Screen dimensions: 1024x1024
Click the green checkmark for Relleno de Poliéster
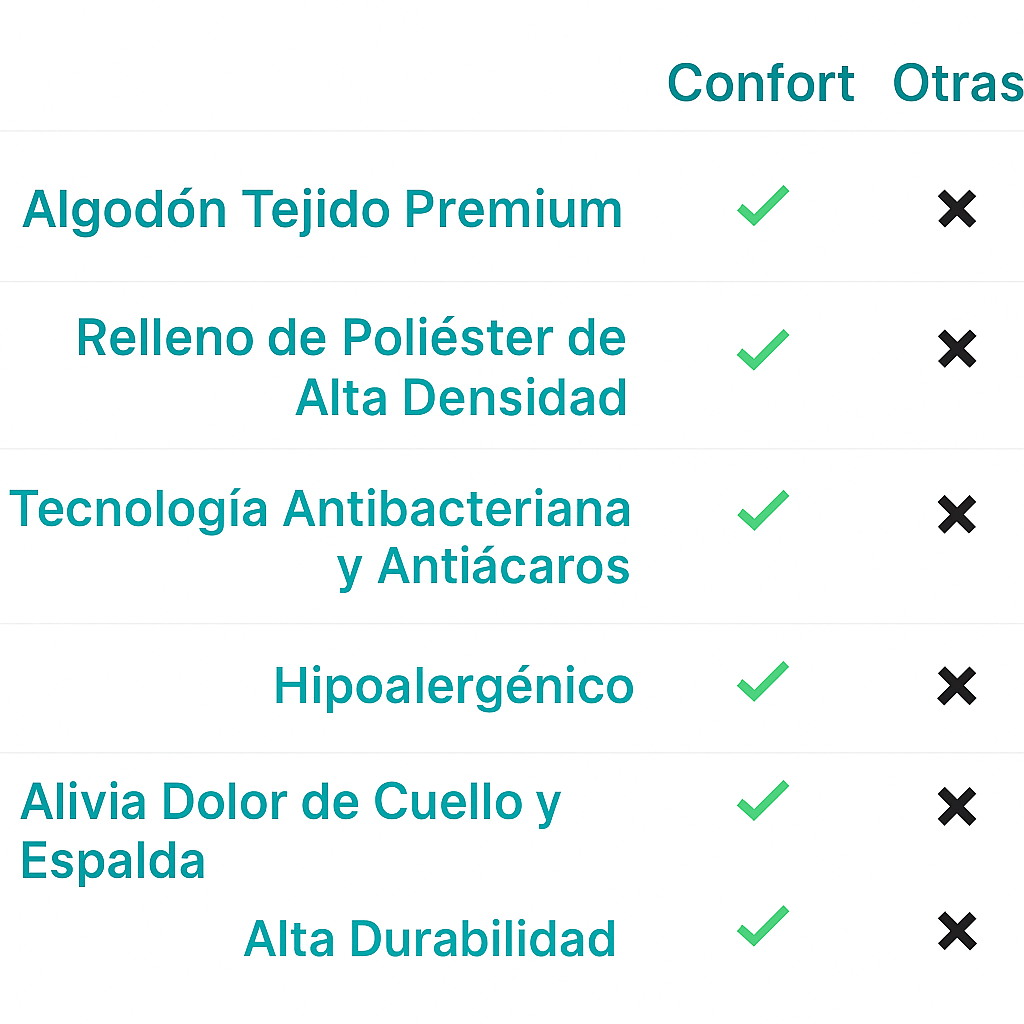[763, 350]
